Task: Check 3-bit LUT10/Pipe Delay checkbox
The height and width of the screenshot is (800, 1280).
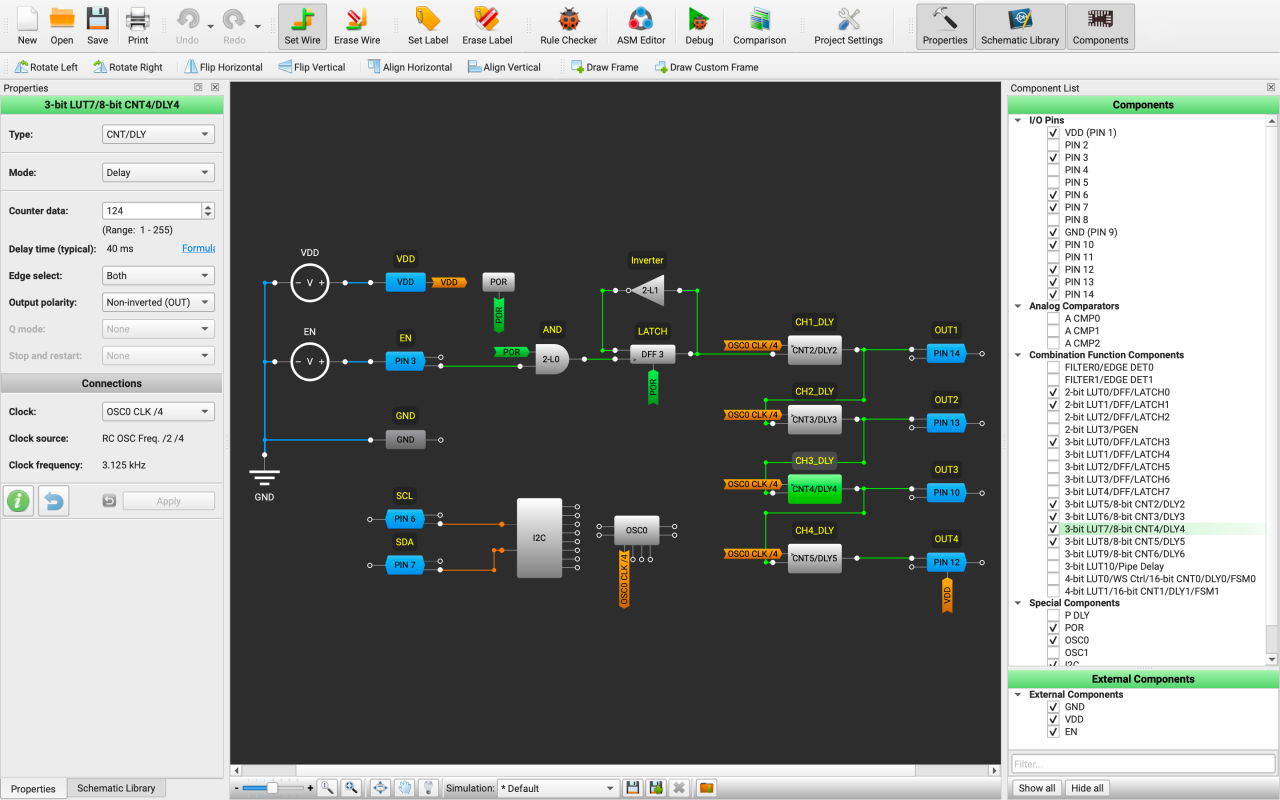Action: coord(1053,566)
